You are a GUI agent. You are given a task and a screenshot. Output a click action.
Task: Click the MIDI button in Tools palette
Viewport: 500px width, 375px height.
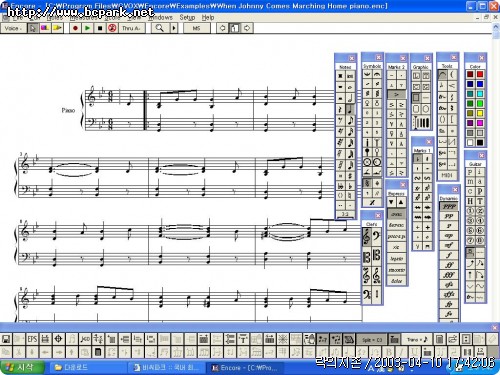[446, 175]
